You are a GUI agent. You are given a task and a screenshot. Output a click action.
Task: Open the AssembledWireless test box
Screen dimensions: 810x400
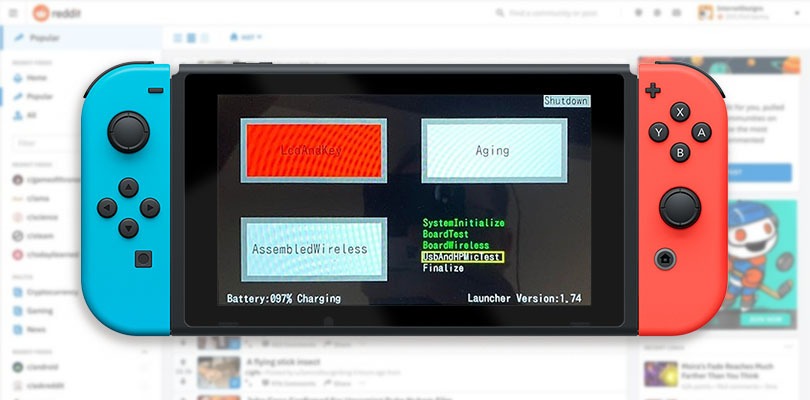pos(314,249)
